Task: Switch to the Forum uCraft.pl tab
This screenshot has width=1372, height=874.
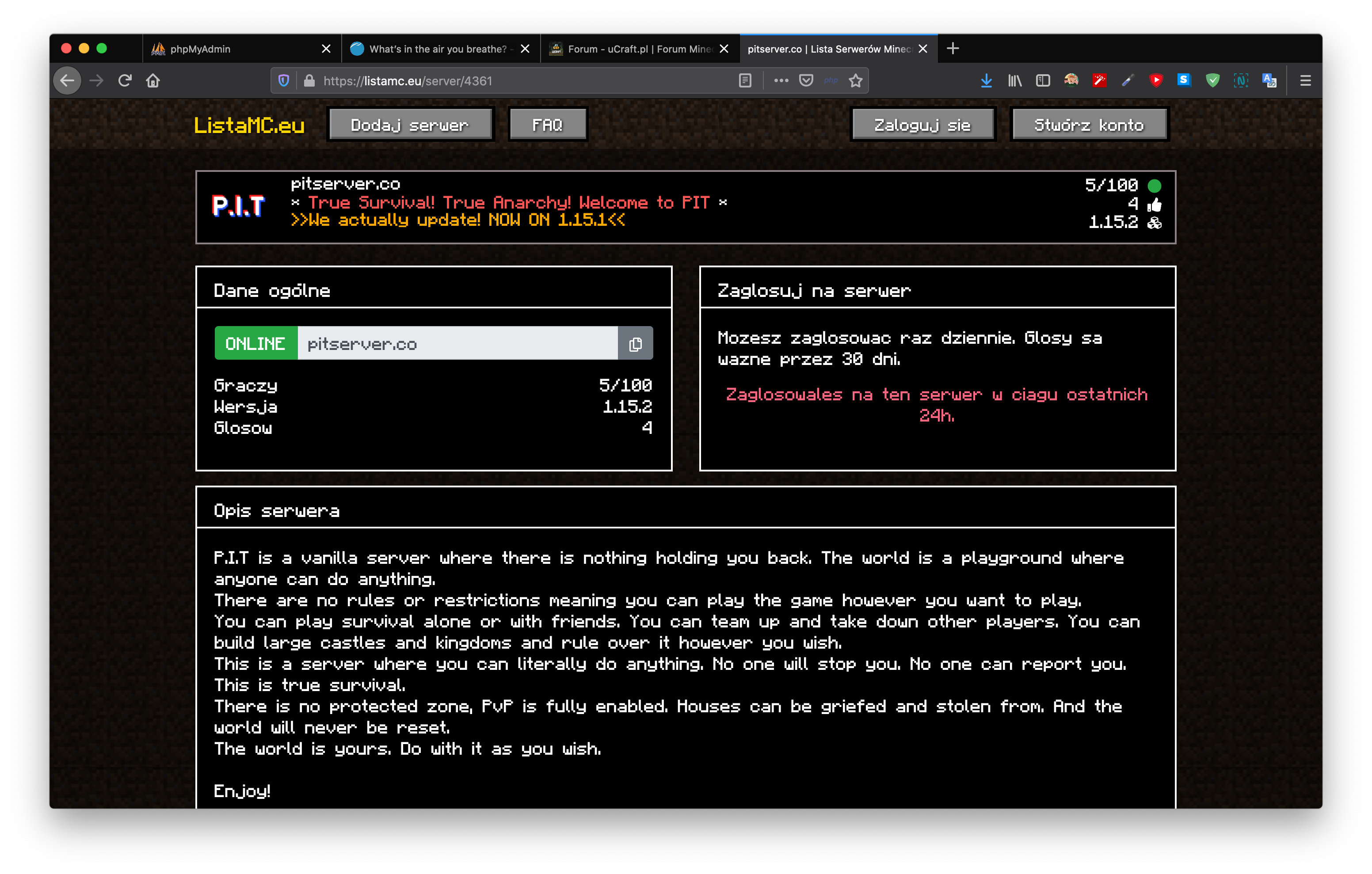Action: (x=633, y=49)
